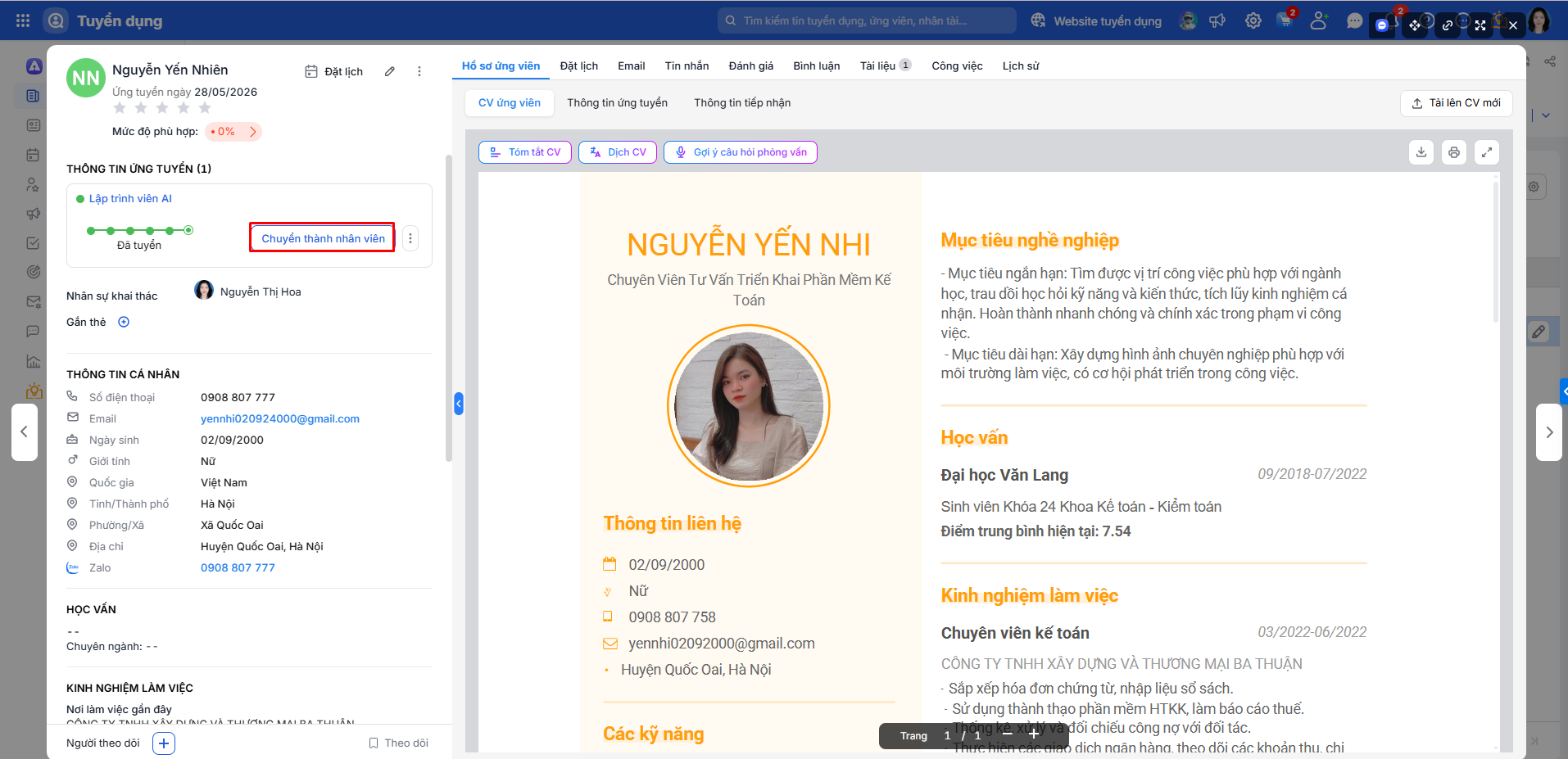This screenshot has width=1568, height=759.
Task: Select the Thông tin tiếp nhận sub-tab
Action: click(742, 103)
